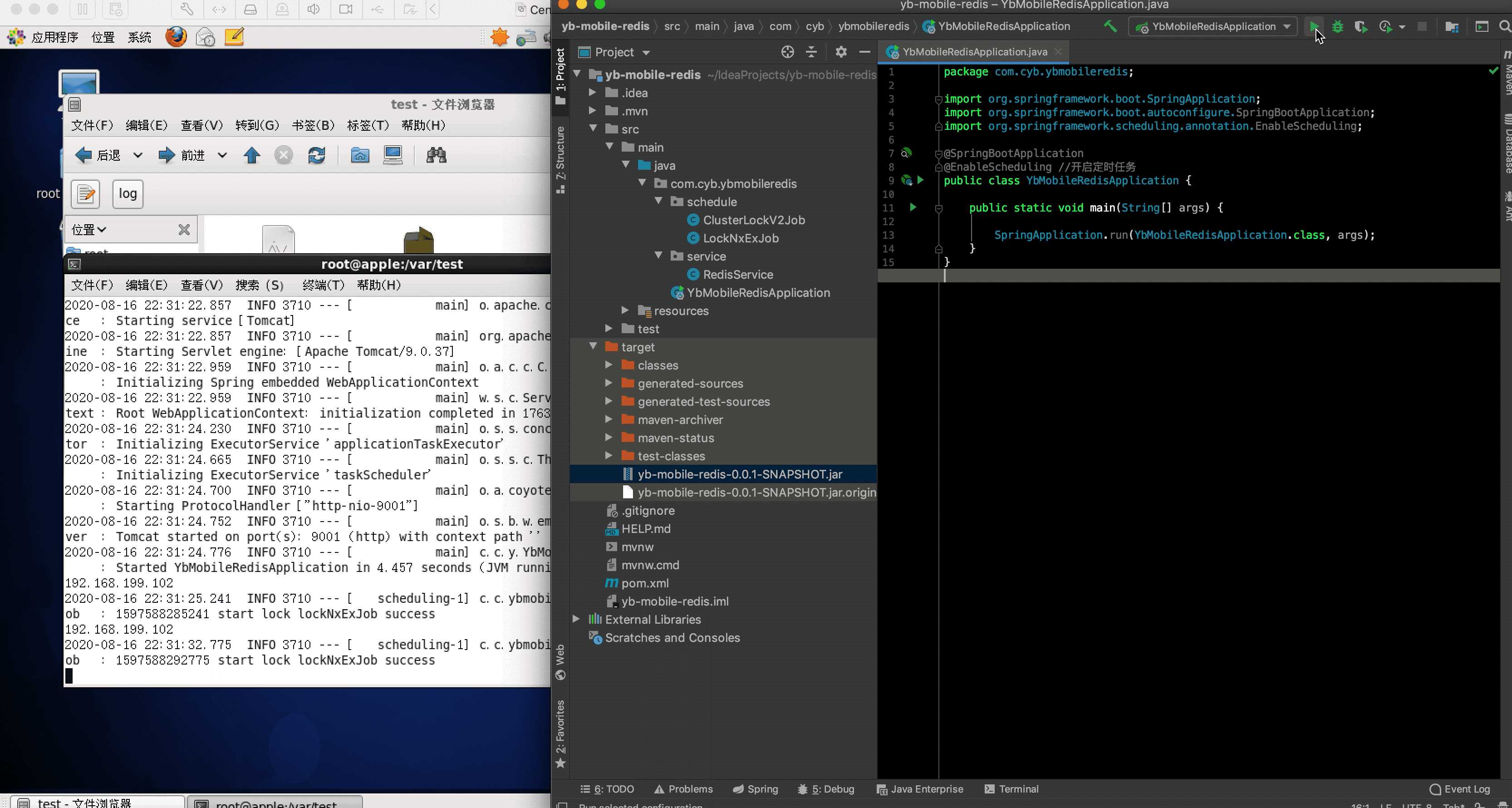
Task: Build project with the hammer icon
Action: coord(1110,26)
